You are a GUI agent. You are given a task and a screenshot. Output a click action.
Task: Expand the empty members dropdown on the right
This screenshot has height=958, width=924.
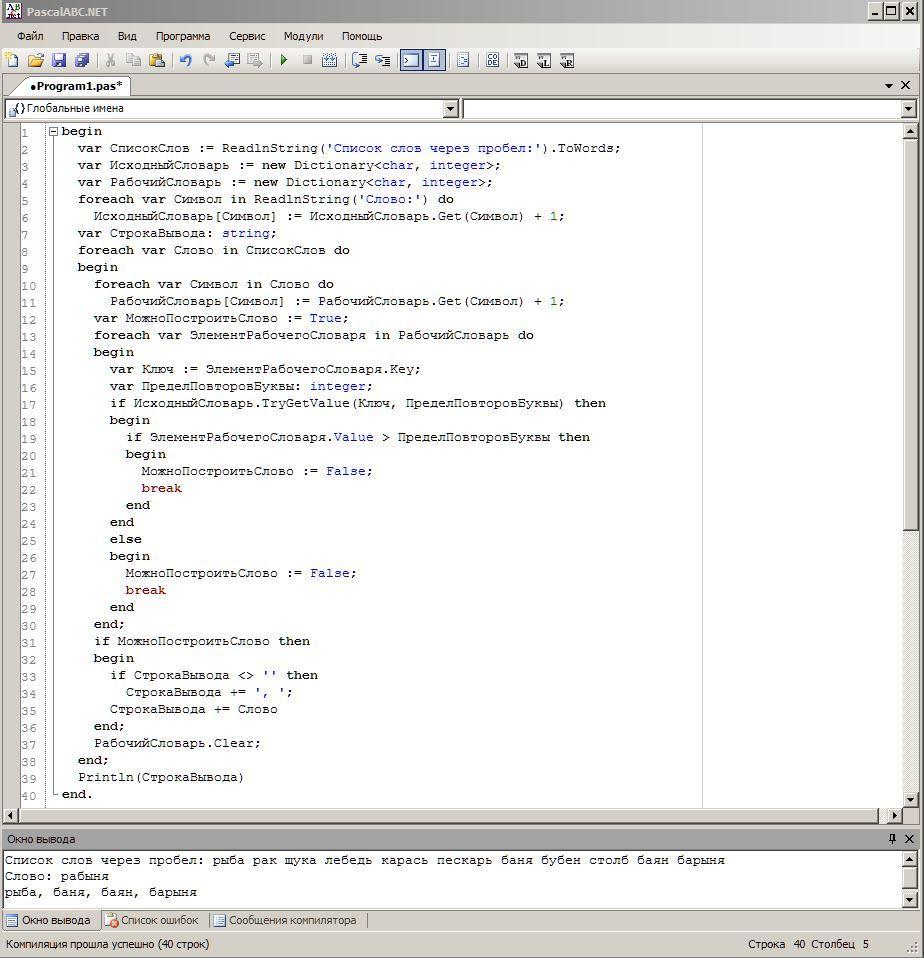[909, 109]
